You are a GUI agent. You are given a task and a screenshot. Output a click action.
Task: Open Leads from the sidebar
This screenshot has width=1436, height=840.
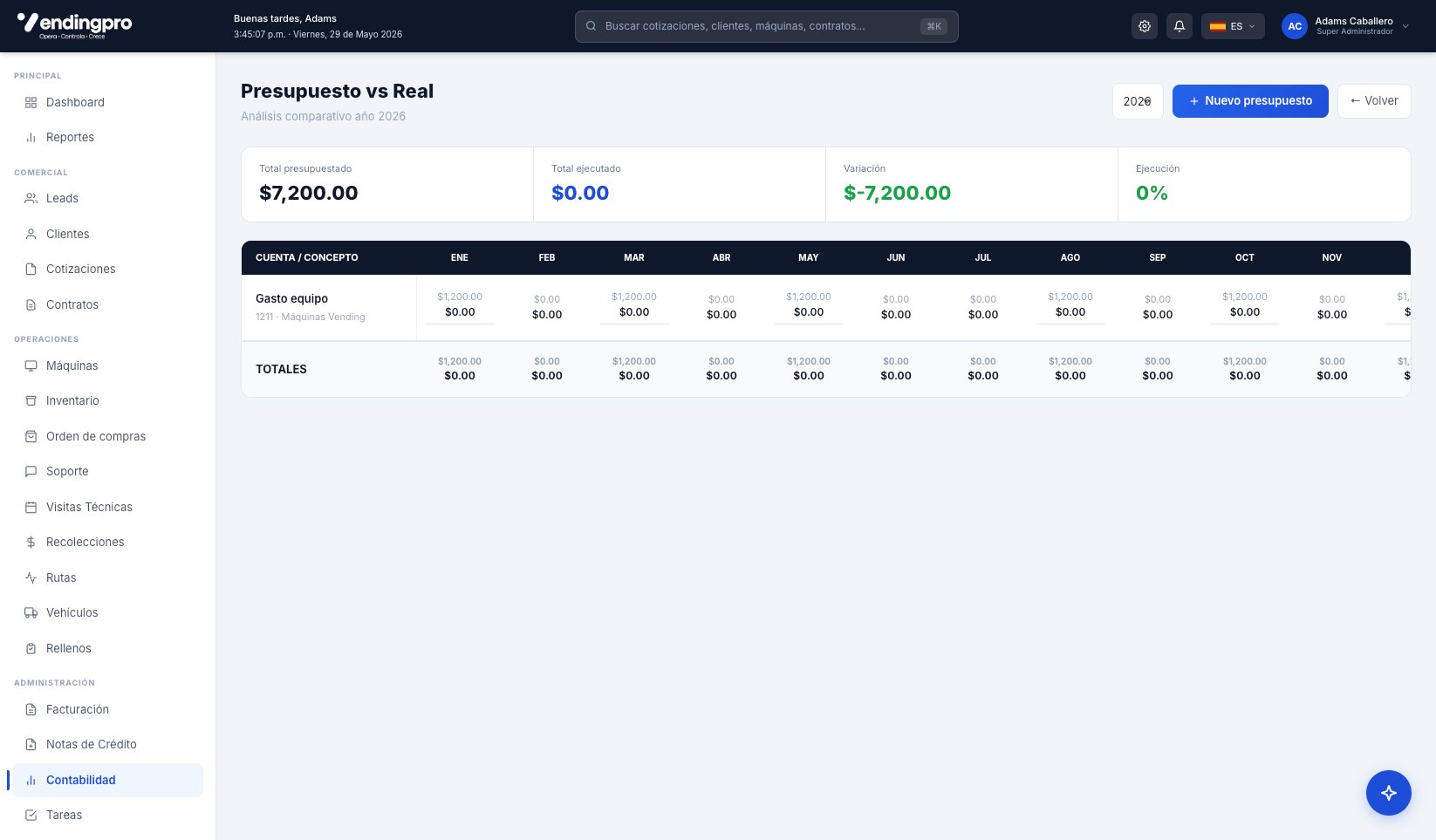point(107,198)
